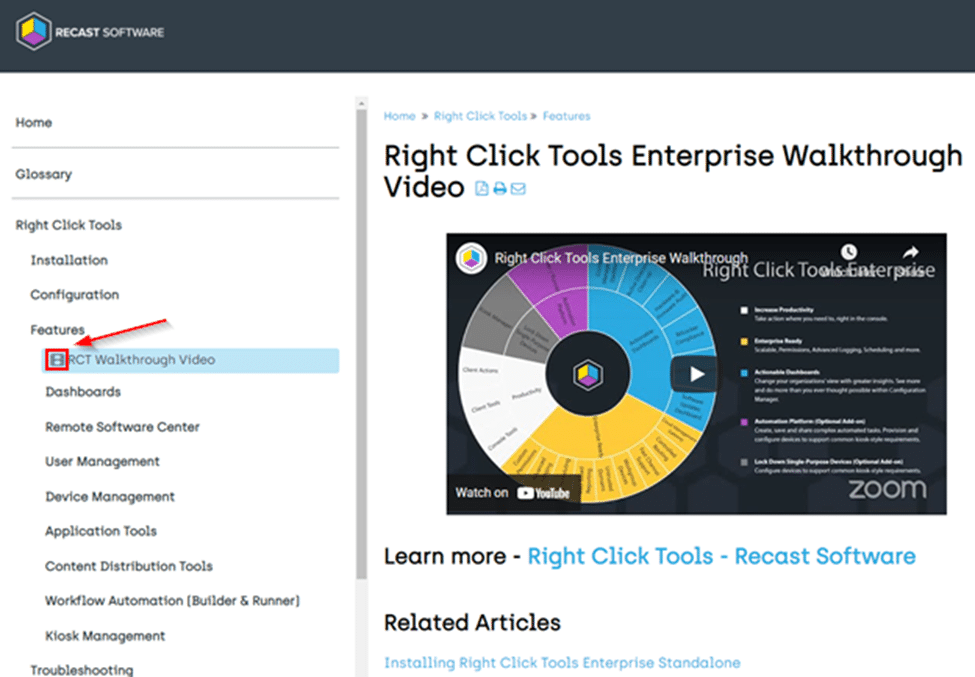975x677 pixels.
Task: Open User Management in sidebar
Action: click(103, 461)
